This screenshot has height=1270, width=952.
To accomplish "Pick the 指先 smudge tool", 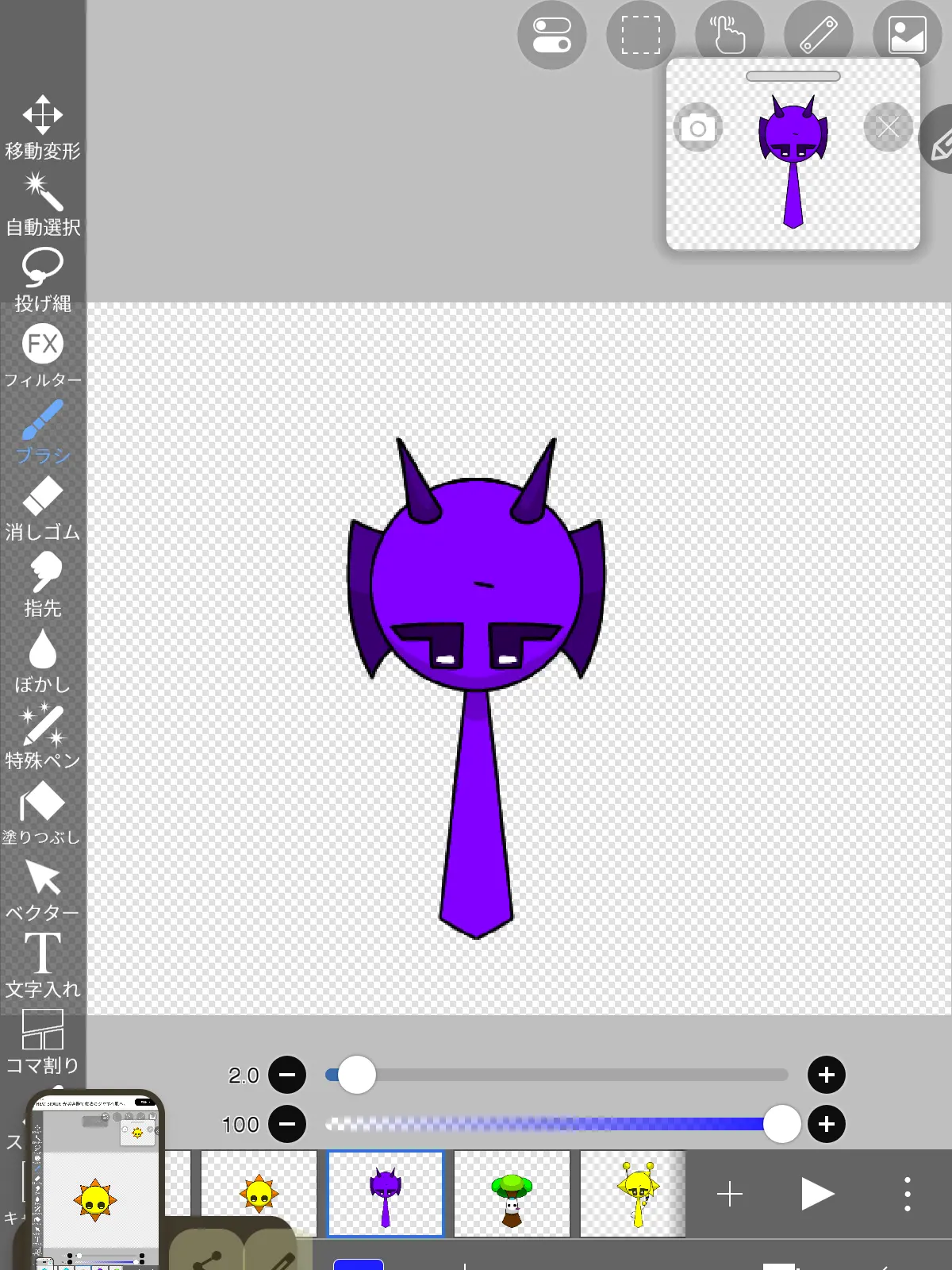I will pyautogui.click(x=43, y=585).
